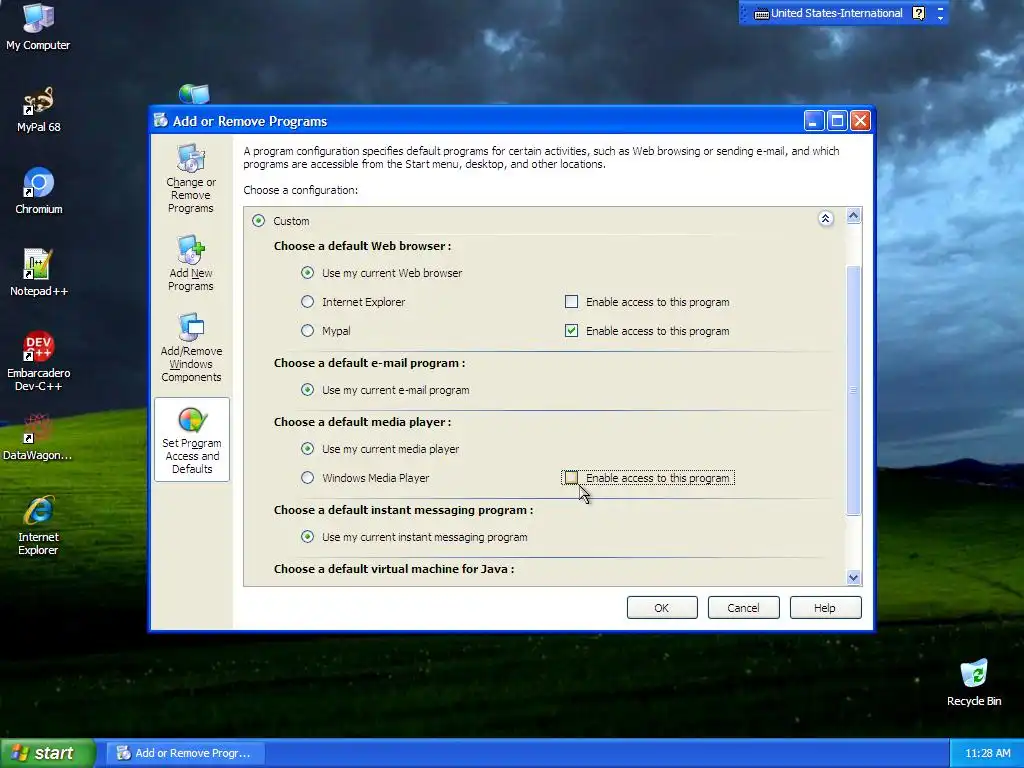This screenshot has width=1024, height=768.
Task: Open My Computer desktop icon
Action: coord(38,27)
